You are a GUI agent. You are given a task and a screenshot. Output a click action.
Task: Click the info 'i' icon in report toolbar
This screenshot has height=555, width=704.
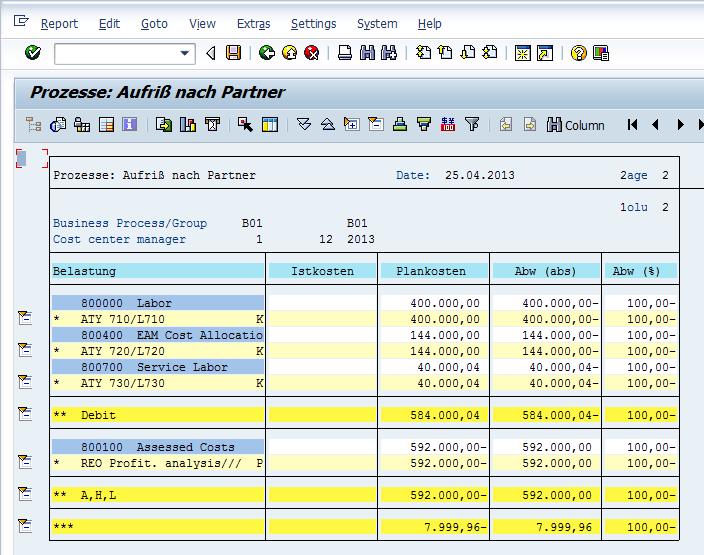pyautogui.click(x=129, y=124)
